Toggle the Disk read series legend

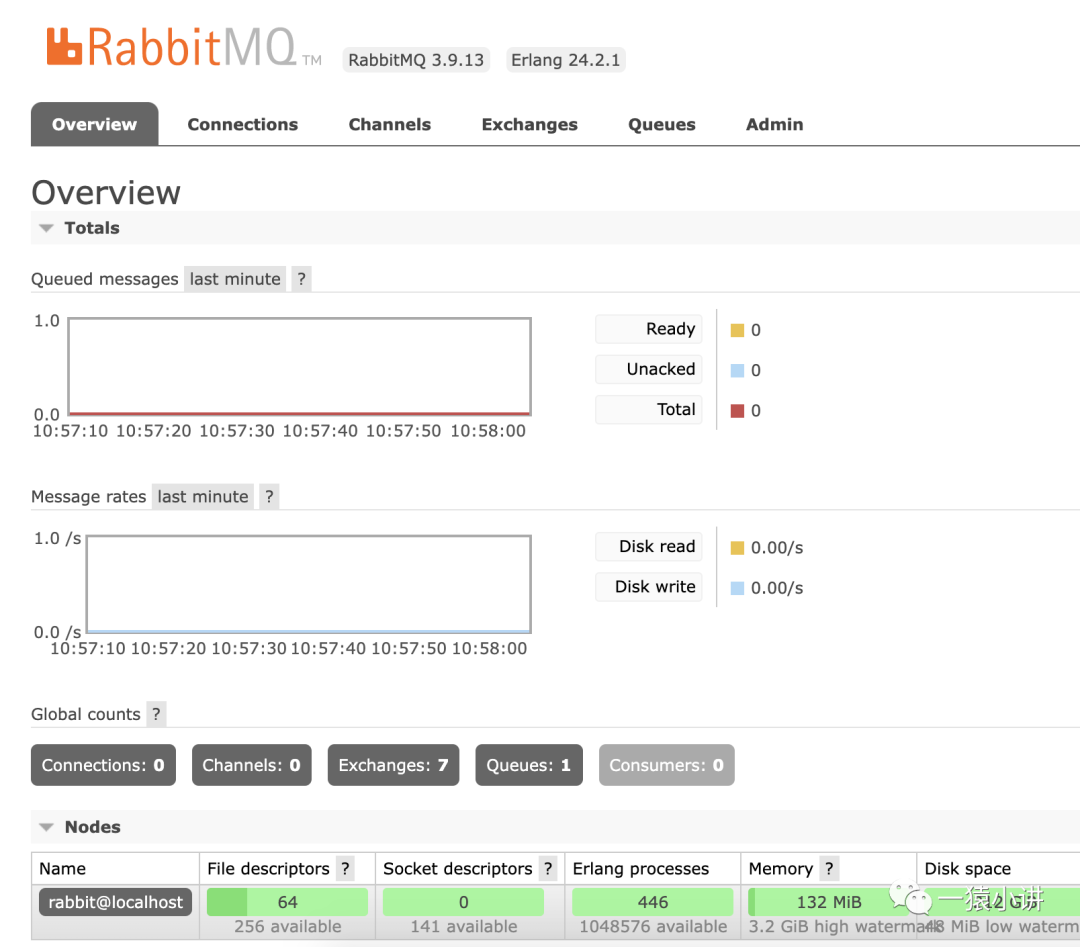point(649,547)
